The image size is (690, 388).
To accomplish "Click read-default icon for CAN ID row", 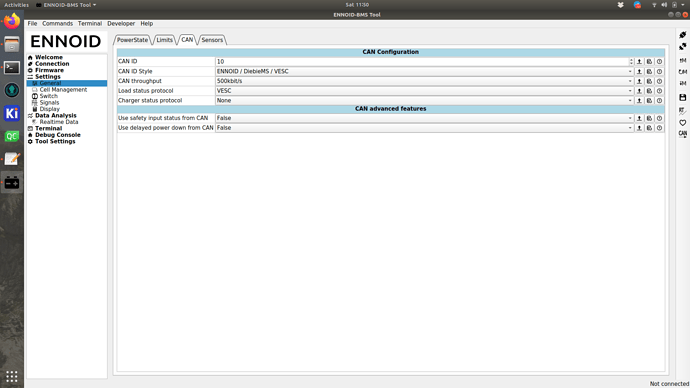I will (x=649, y=62).
